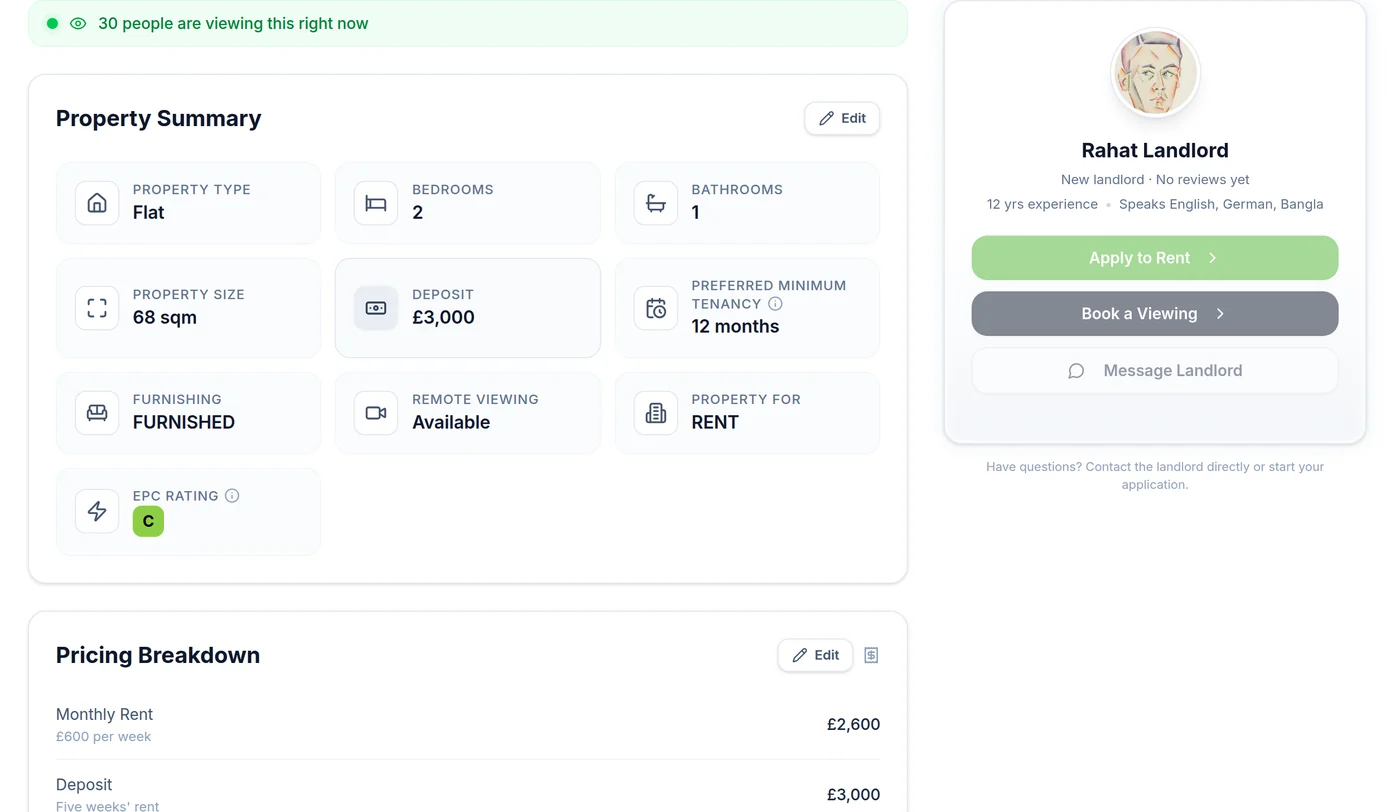Click the chevron on Apply to Rent
Screen dimensions: 1400x812
[x=1212, y=258]
